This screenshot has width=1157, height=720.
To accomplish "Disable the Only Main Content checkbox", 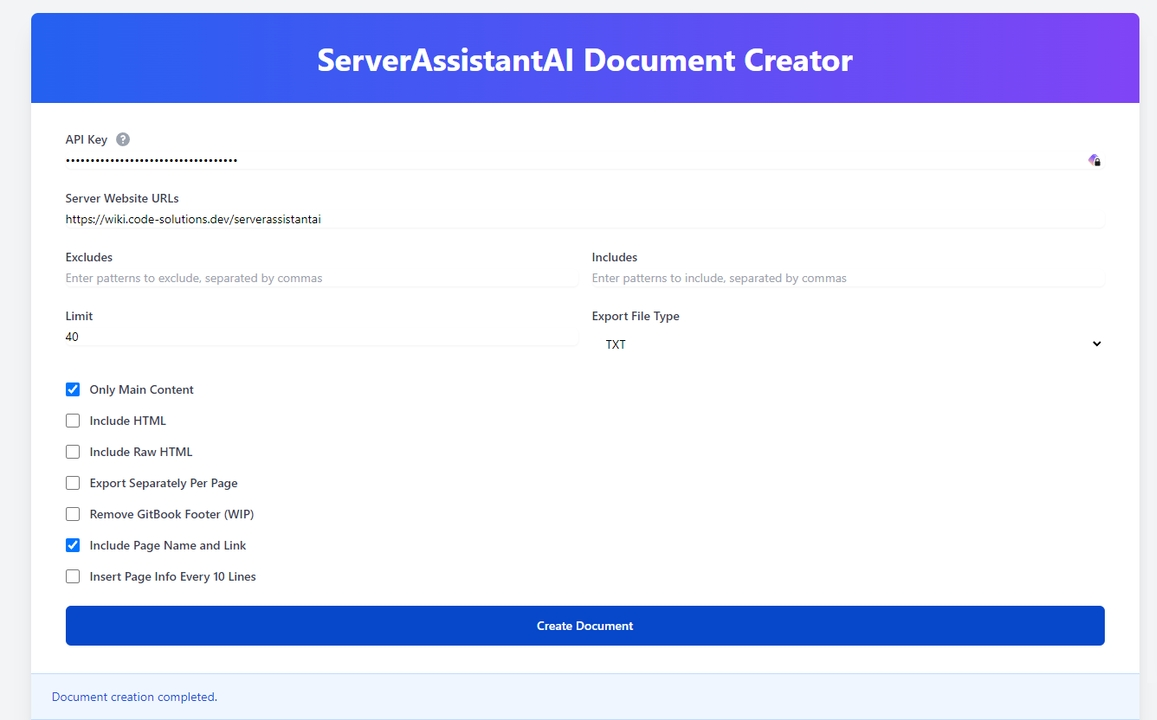I will pos(73,389).
